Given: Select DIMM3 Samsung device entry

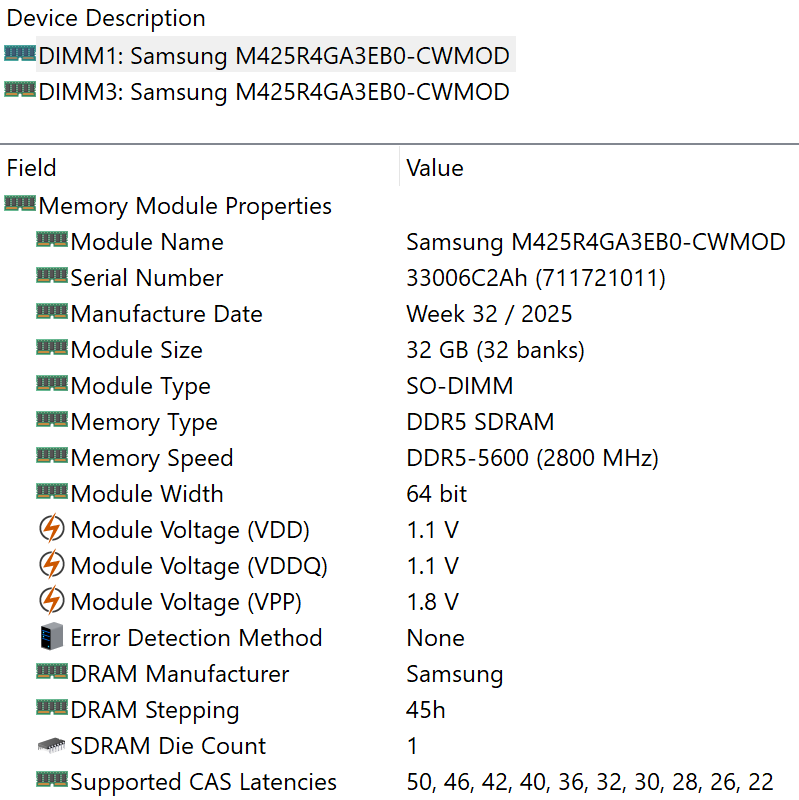Looking at the screenshot, I should click(274, 92).
